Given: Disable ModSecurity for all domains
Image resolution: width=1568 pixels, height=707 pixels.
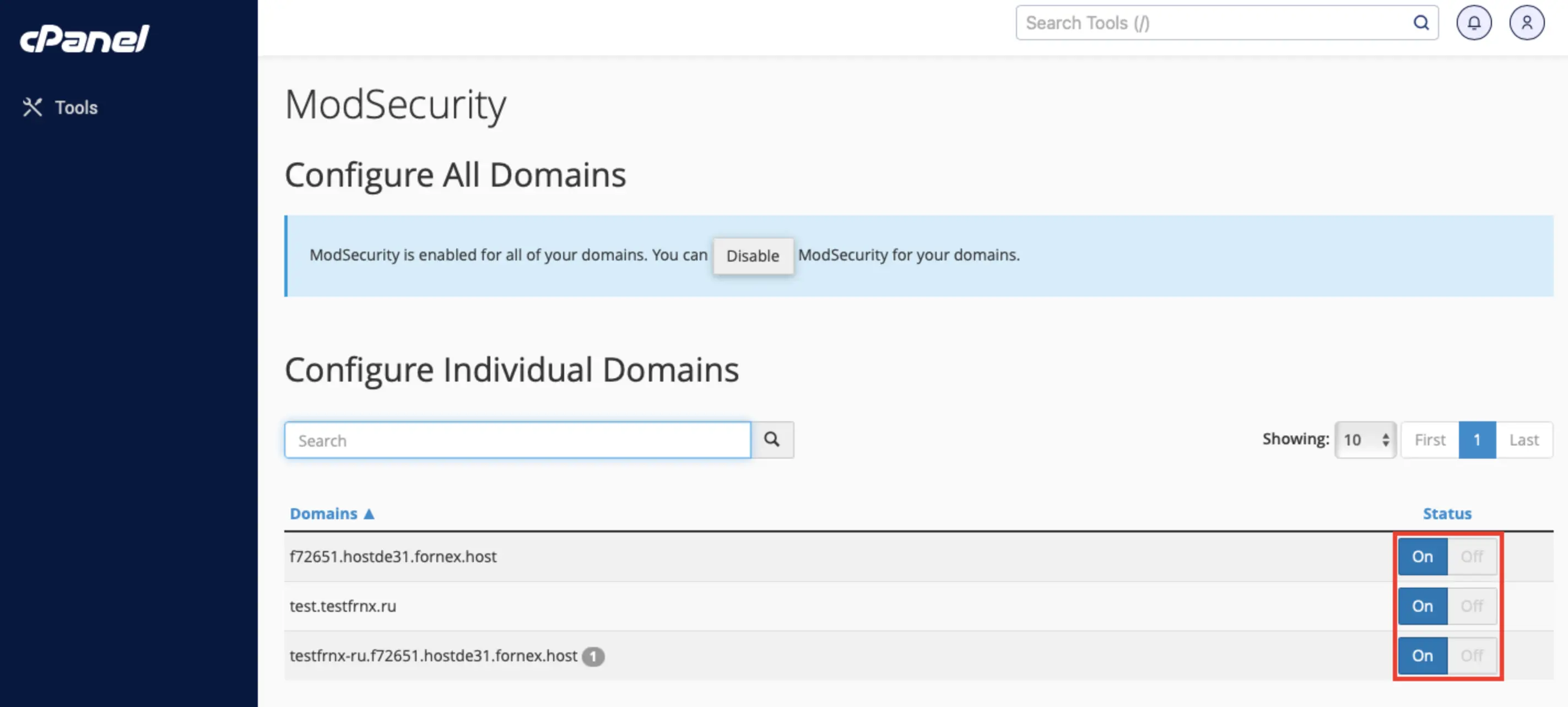Looking at the screenshot, I should coord(753,255).
